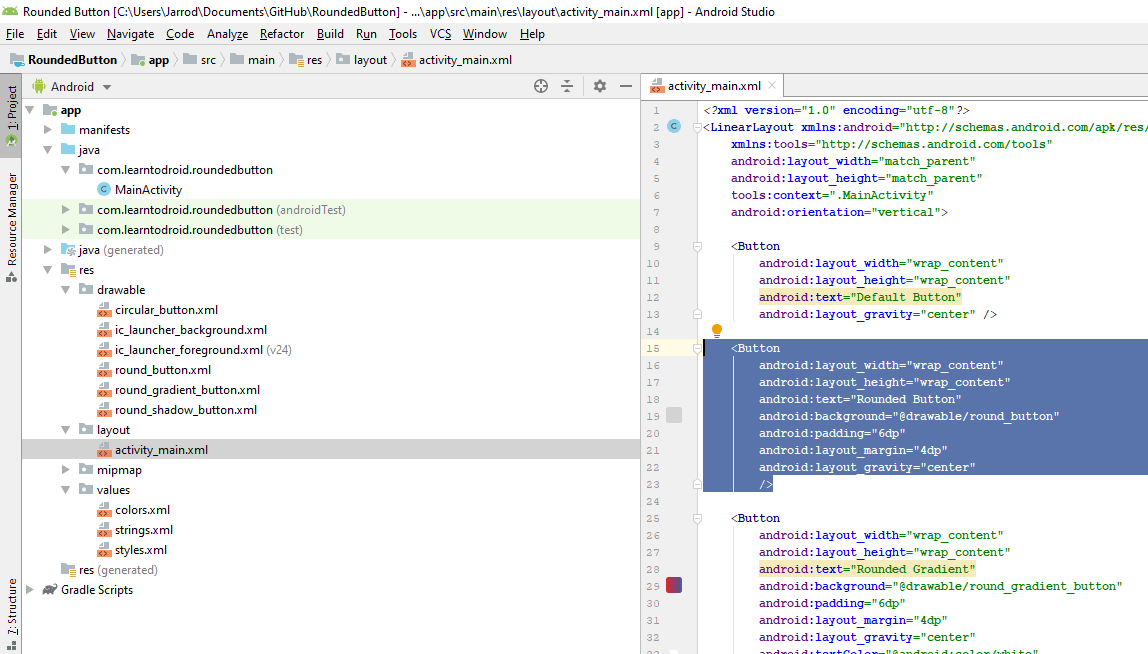Click the scroll from source target icon
The image size is (1148, 654).
[x=540, y=86]
